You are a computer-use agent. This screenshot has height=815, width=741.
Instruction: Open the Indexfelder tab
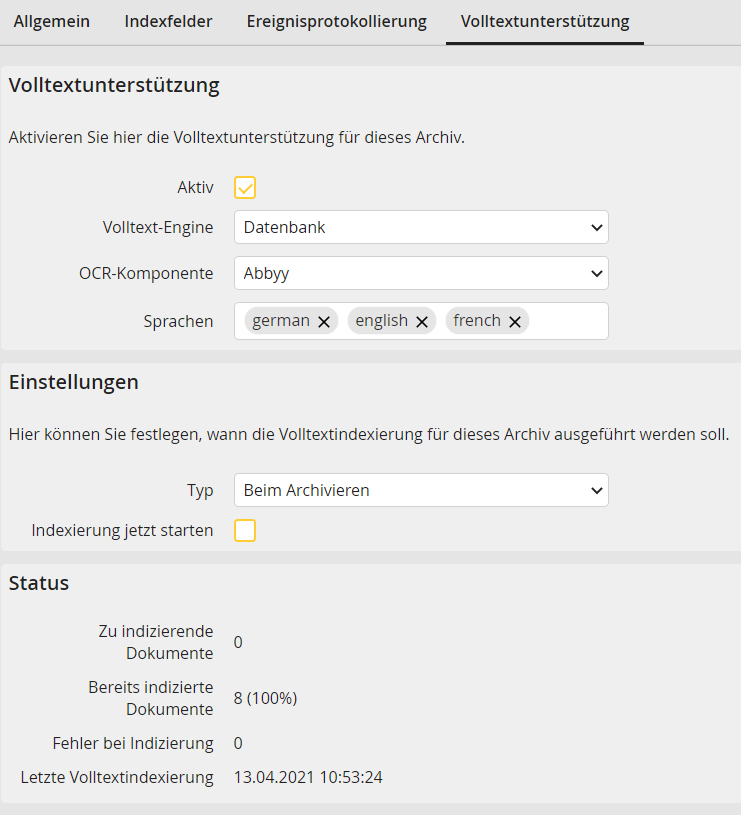(168, 21)
